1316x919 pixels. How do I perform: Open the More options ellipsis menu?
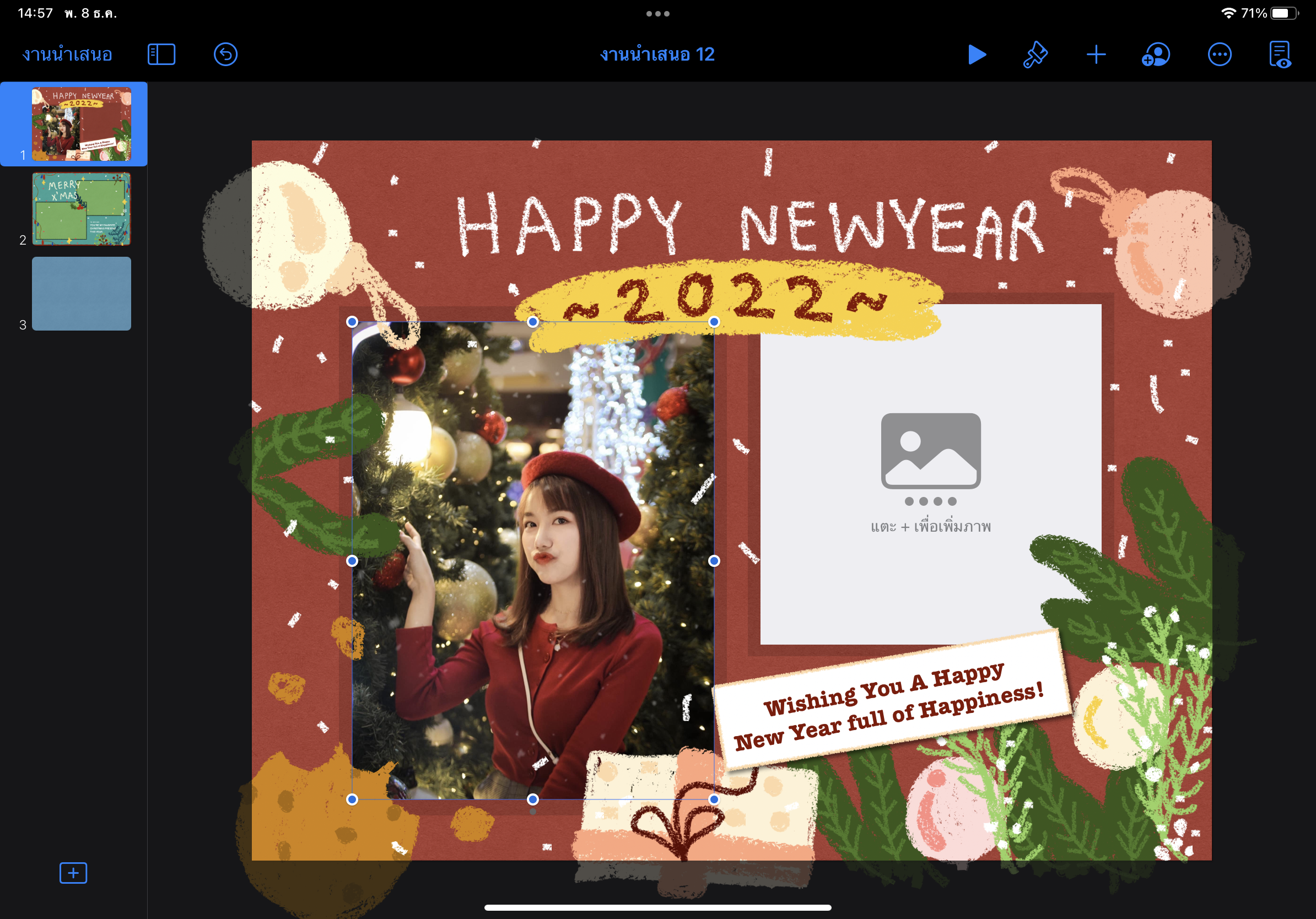1219,55
